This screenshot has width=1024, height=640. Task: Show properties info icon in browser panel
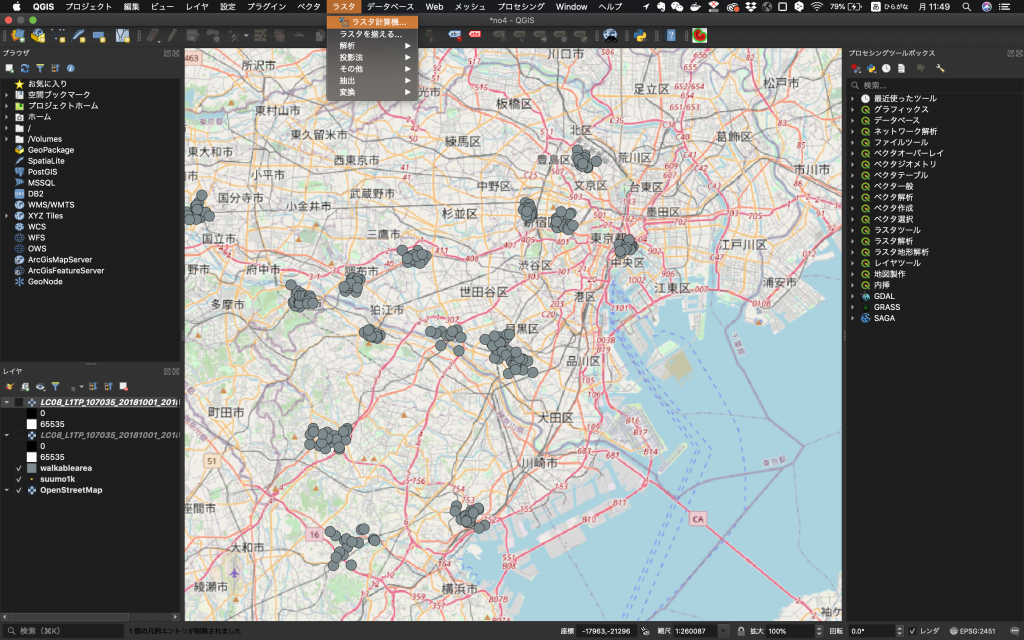click(71, 68)
